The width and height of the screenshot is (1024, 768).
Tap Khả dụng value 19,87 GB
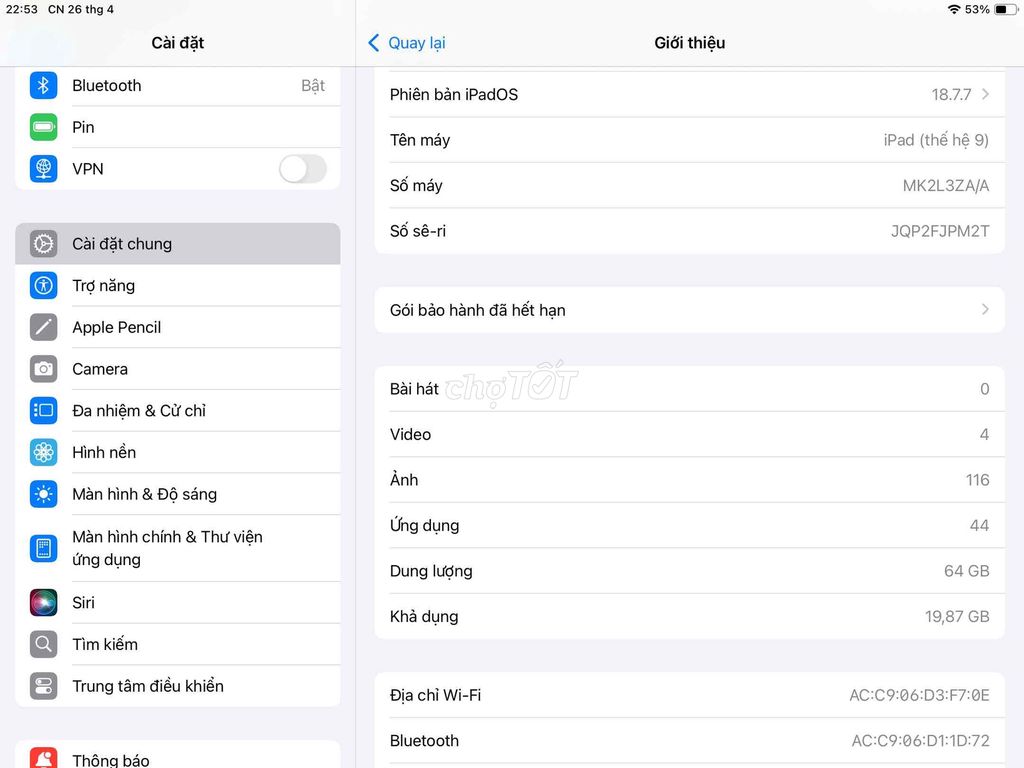click(957, 617)
